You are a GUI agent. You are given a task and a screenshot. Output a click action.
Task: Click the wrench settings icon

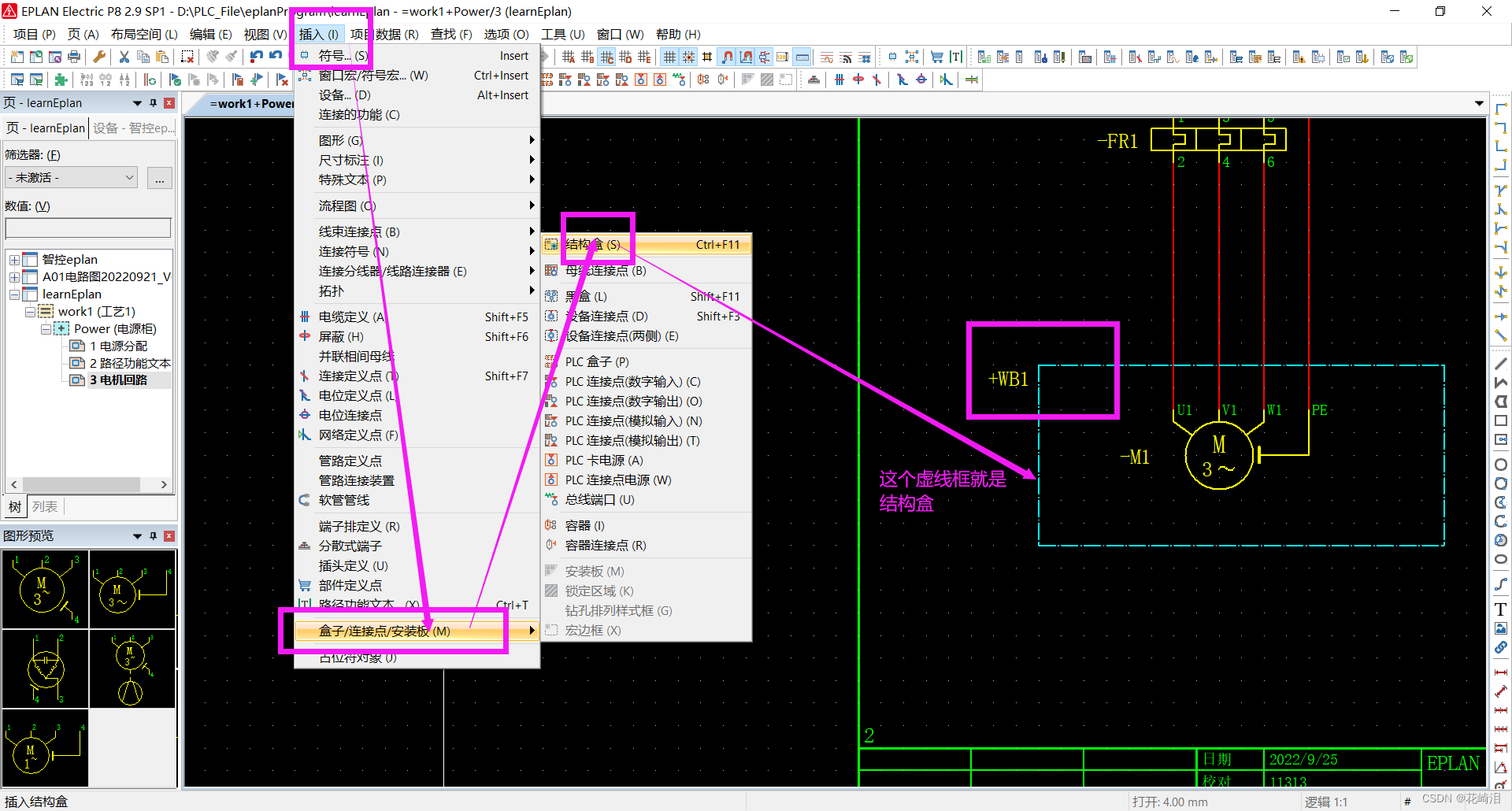[99, 57]
